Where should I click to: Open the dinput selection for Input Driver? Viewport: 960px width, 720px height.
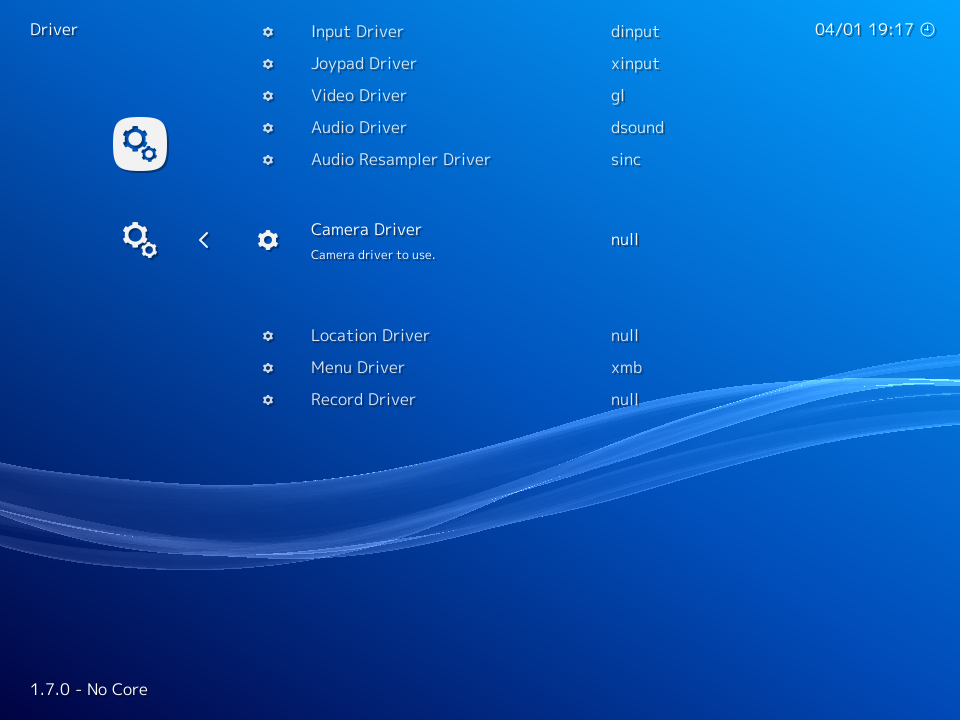tap(635, 31)
